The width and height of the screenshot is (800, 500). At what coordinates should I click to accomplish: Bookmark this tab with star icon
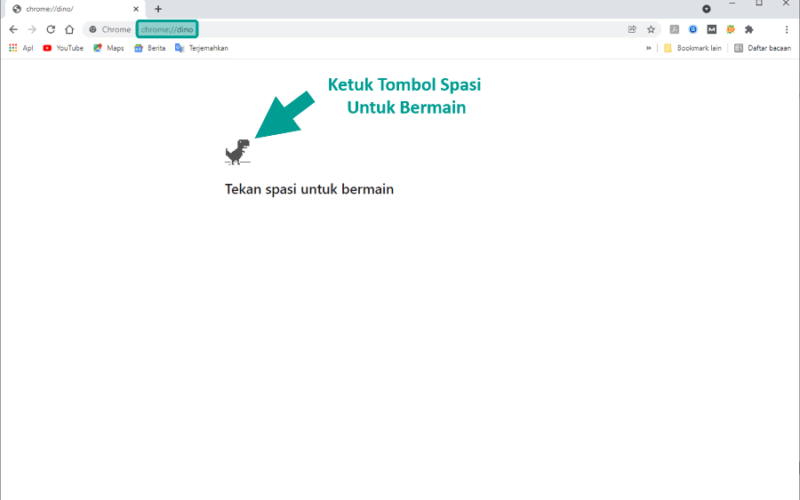pos(651,30)
